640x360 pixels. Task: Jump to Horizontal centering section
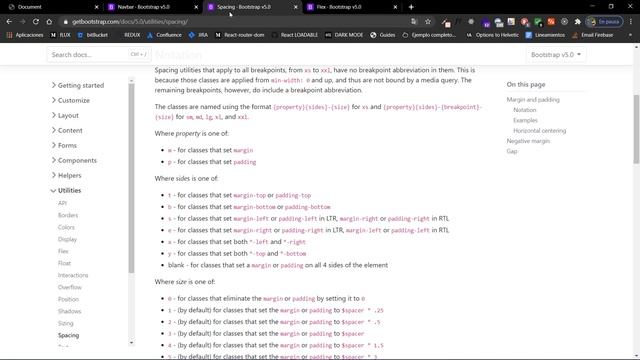click(540, 131)
